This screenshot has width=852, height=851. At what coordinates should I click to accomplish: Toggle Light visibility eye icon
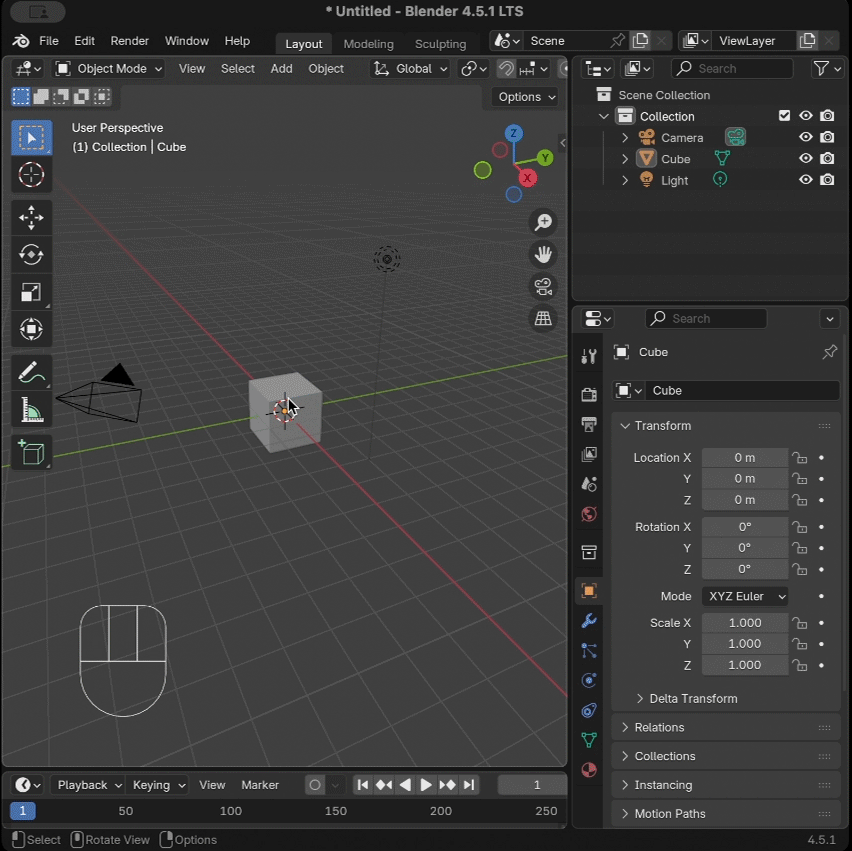click(805, 180)
